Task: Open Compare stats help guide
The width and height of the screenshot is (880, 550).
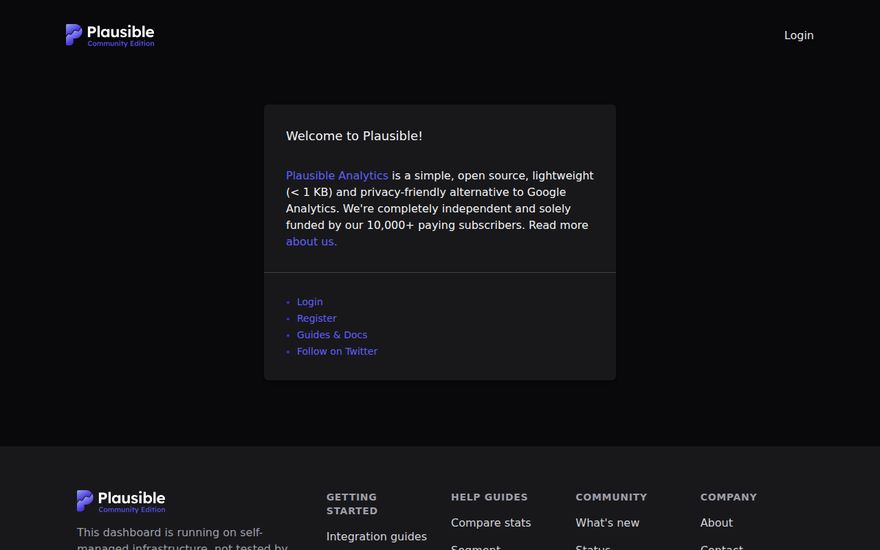Action: pyautogui.click(x=491, y=522)
